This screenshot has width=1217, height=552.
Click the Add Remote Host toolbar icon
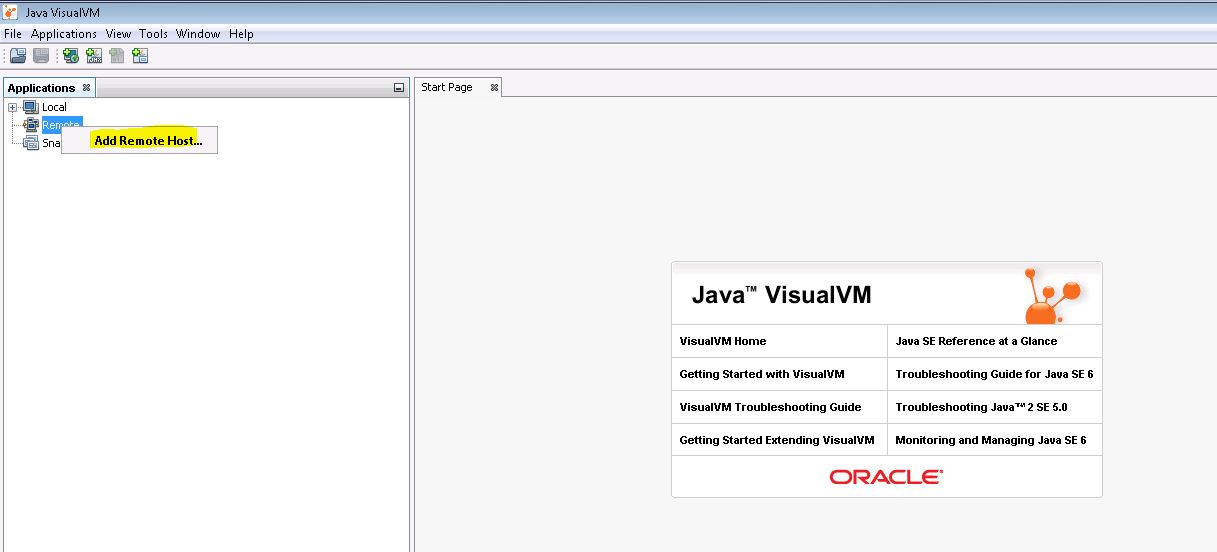(x=71, y=56)
